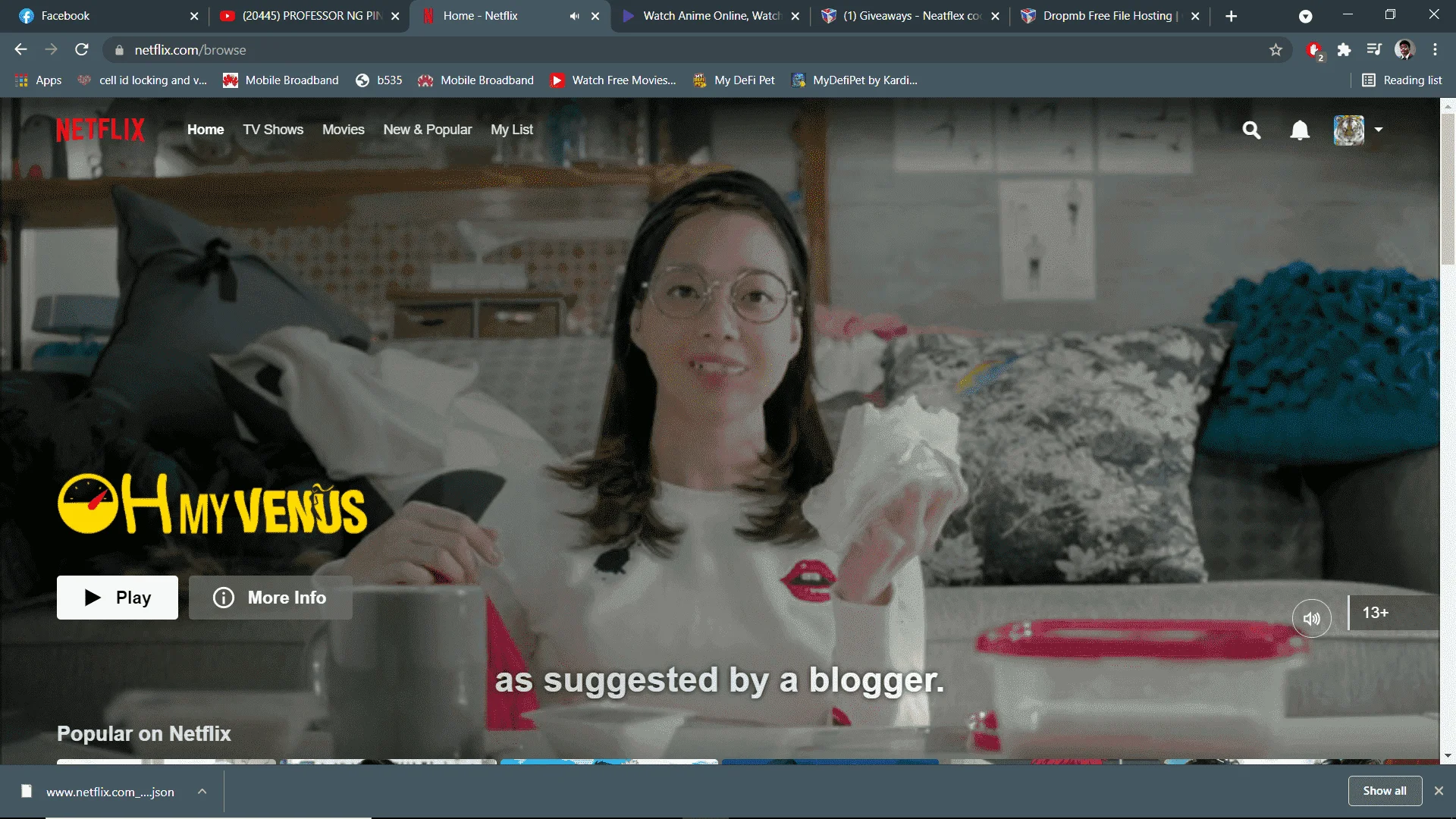Switch to the Giveaways - Neatflex tab
The image size is (1456, 819).
click(910, 16)
